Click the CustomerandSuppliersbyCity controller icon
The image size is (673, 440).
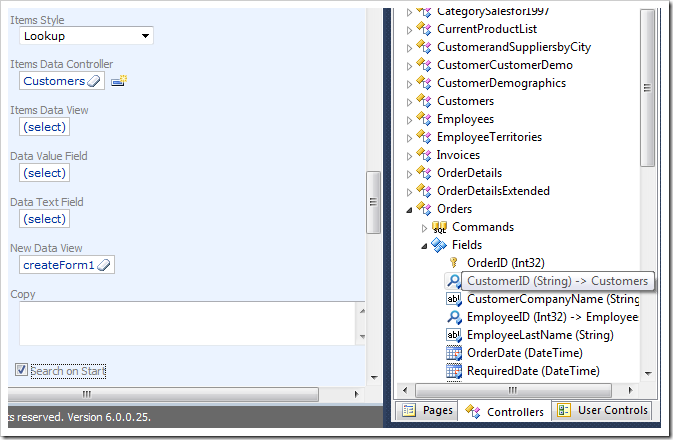click(x=424, y=47)
